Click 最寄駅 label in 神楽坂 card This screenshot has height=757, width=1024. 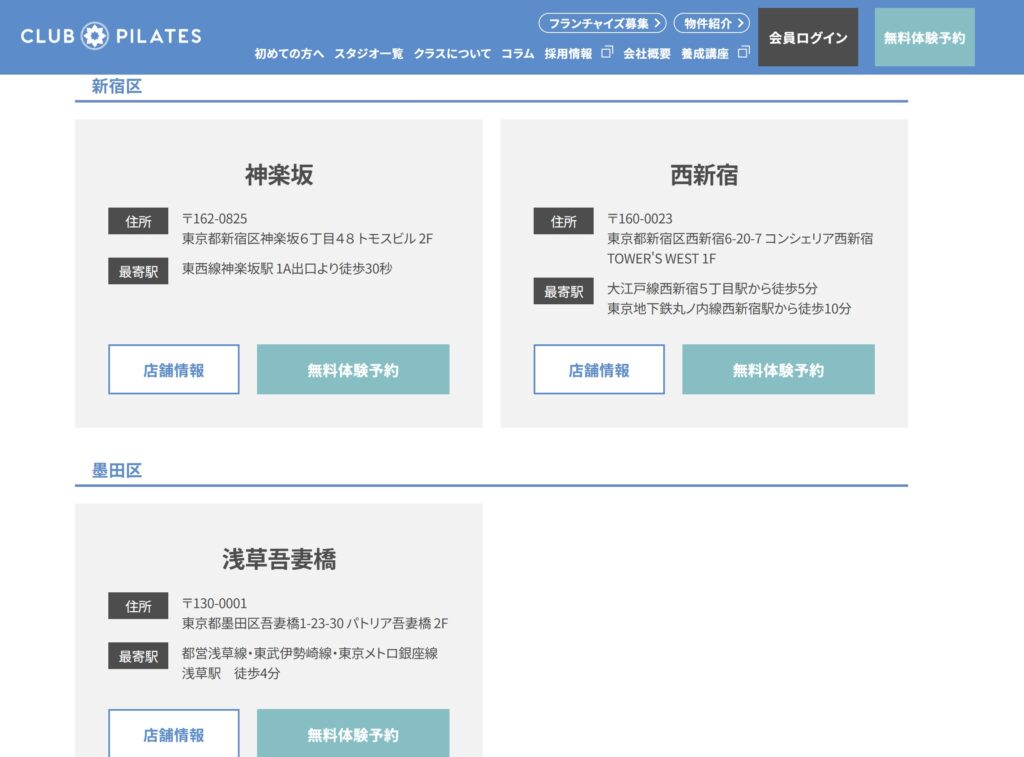[x=138, y=271]
